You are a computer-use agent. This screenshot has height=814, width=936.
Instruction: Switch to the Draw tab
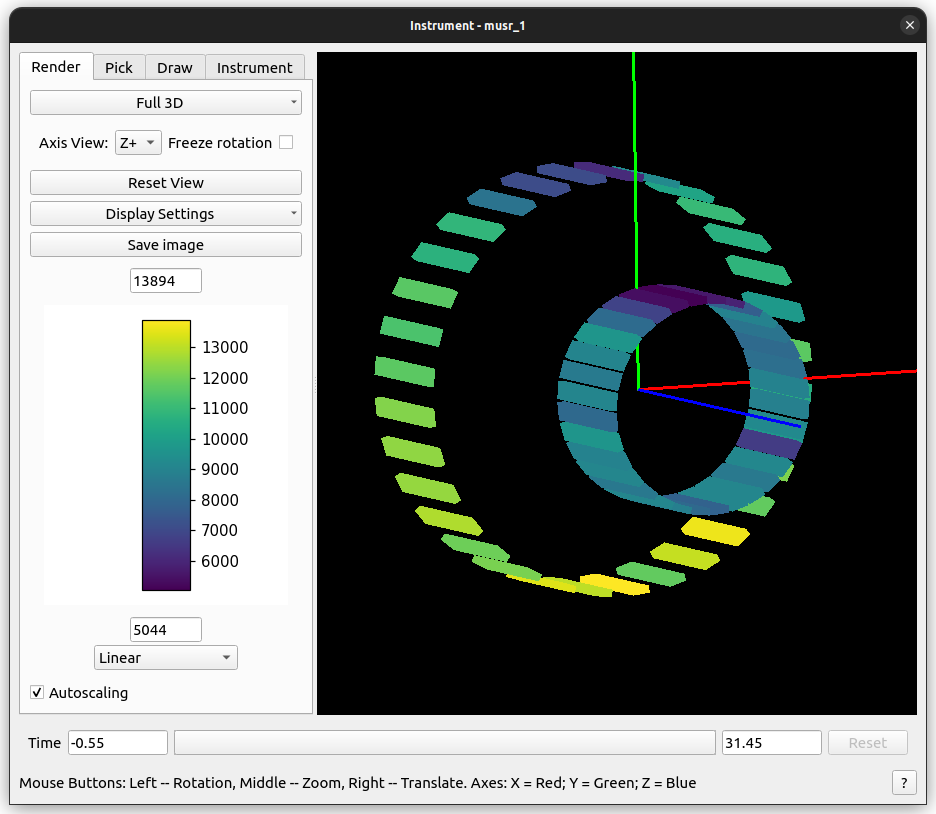tap(175, 68)
